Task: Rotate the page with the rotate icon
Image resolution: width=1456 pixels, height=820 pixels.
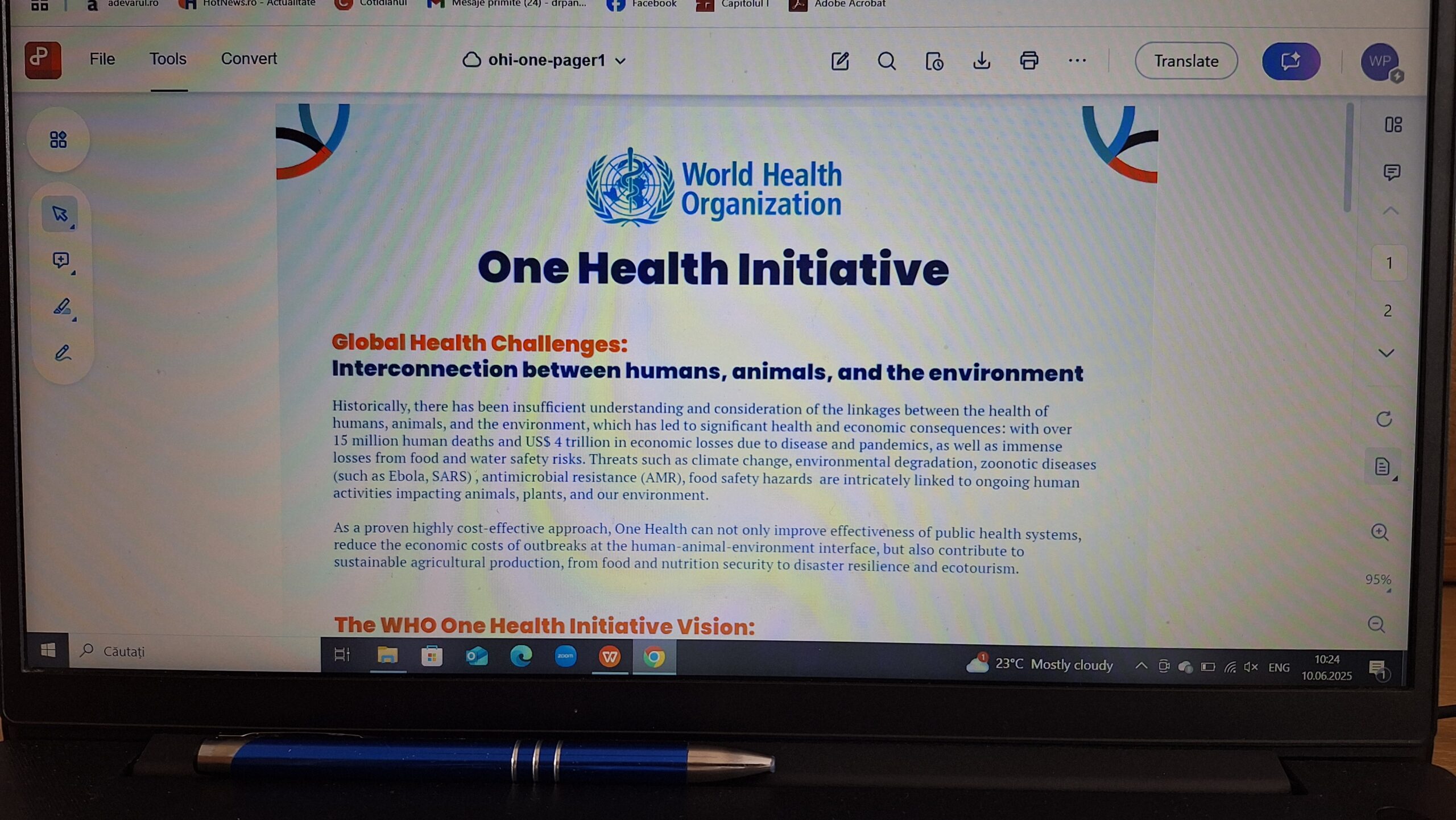Action: tap(1384, 419)
